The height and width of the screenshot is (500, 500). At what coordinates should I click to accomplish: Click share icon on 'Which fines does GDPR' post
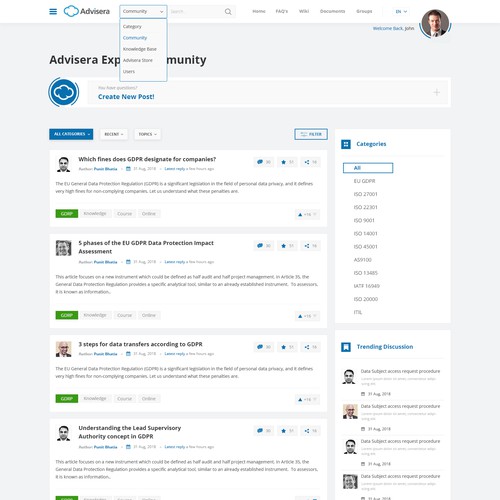[x=307, y=162]
